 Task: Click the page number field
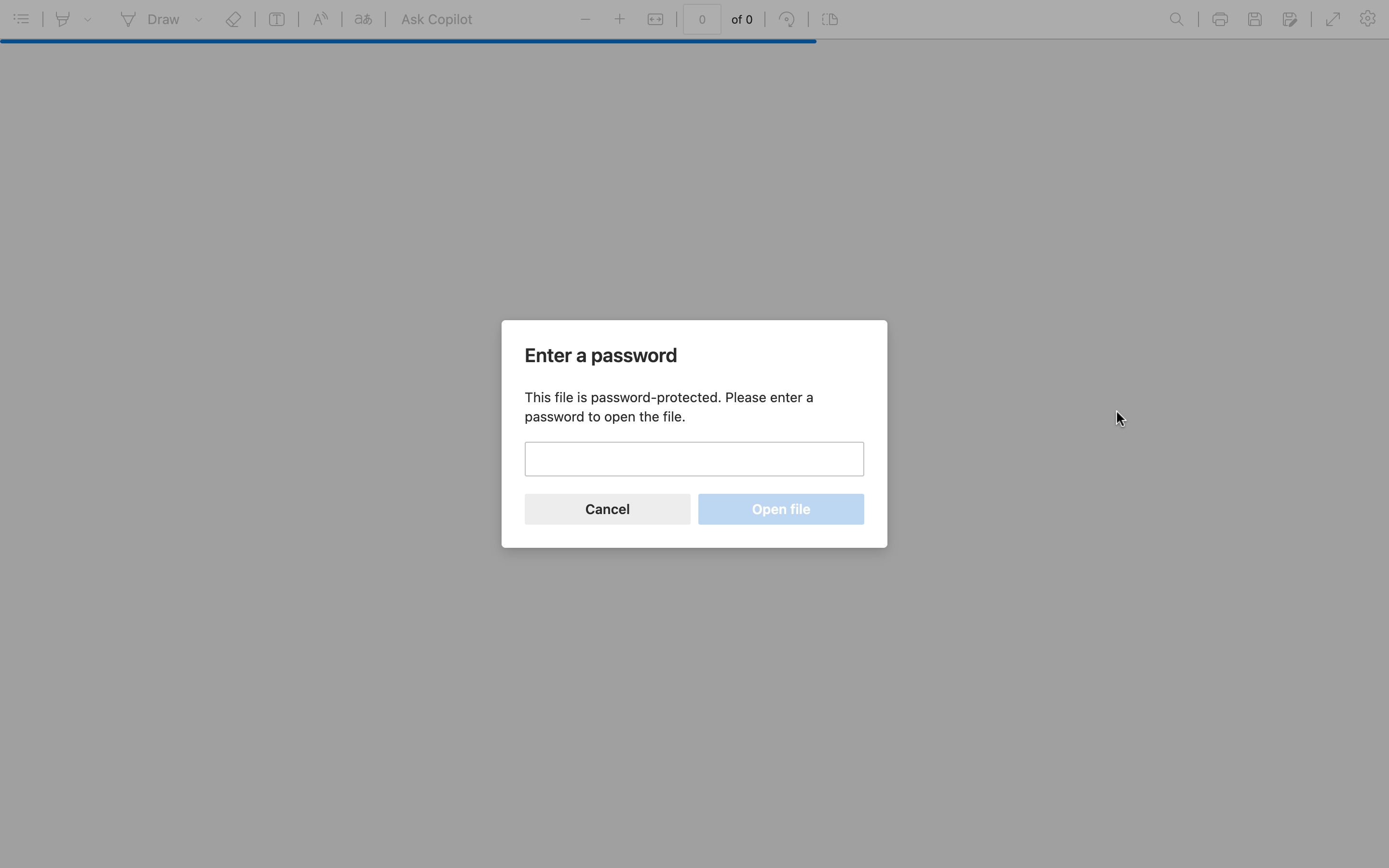coord(701,19)
